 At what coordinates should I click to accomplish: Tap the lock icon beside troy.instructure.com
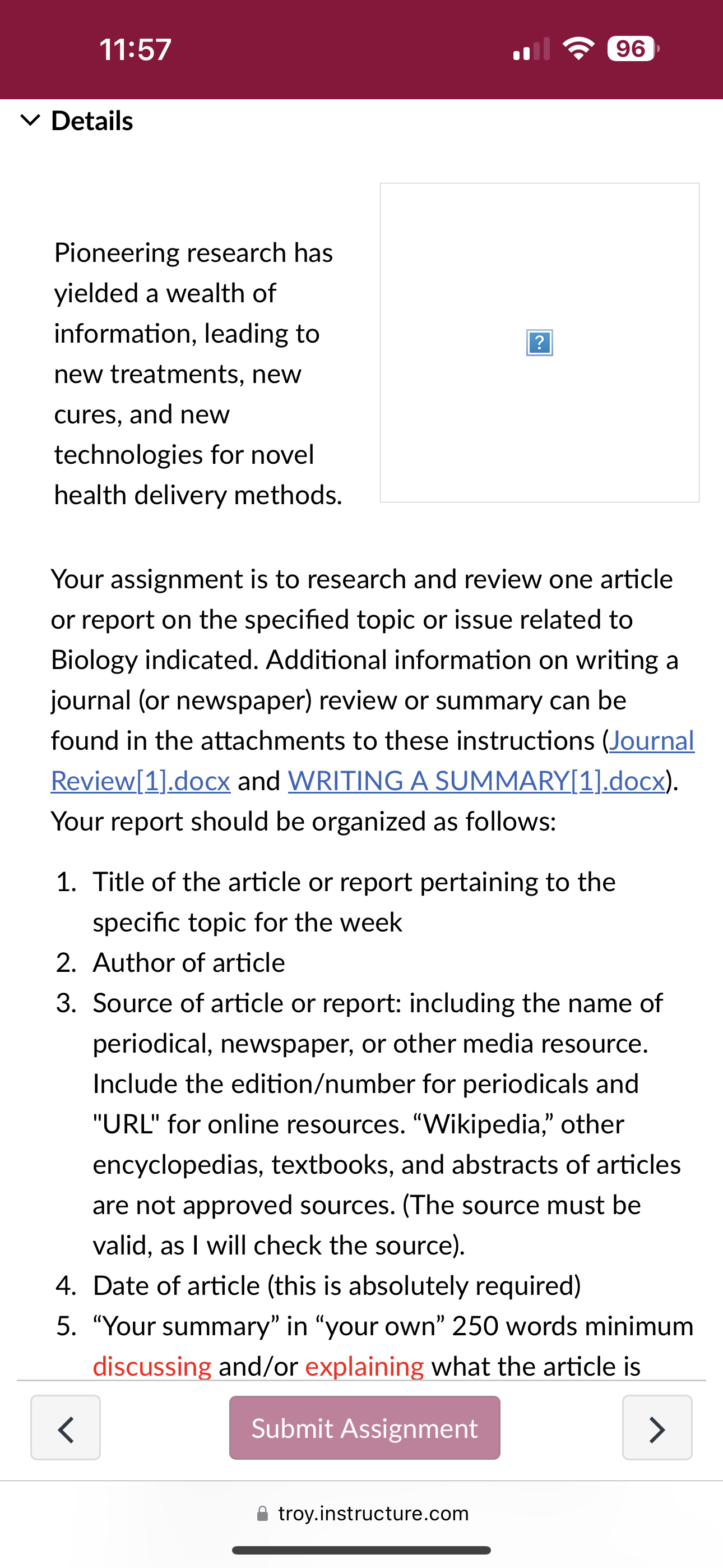[x=262, y=1514]
